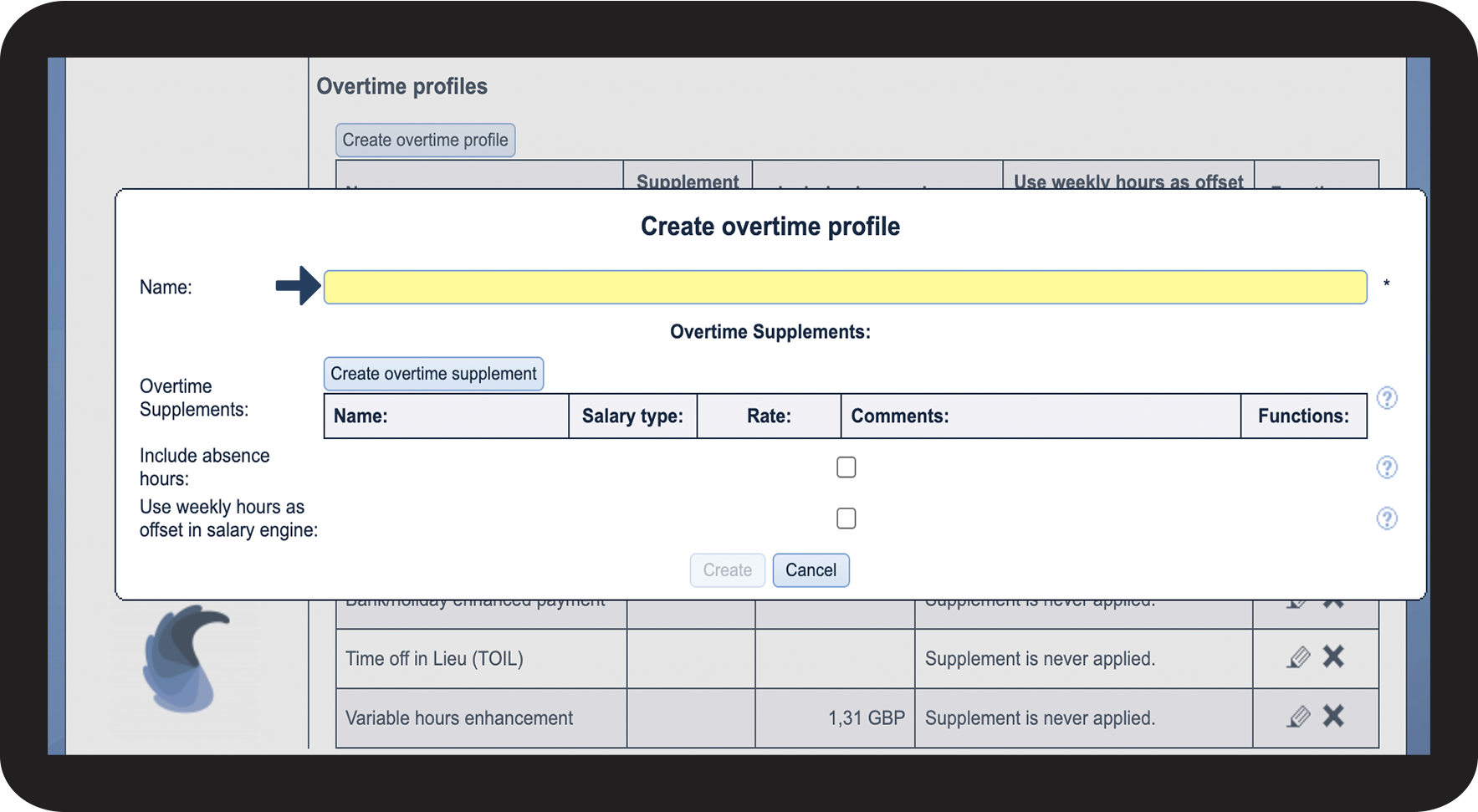Click the Salary type column header
This screenshot has height=812, width=1478.
click(x=632, y=416)
